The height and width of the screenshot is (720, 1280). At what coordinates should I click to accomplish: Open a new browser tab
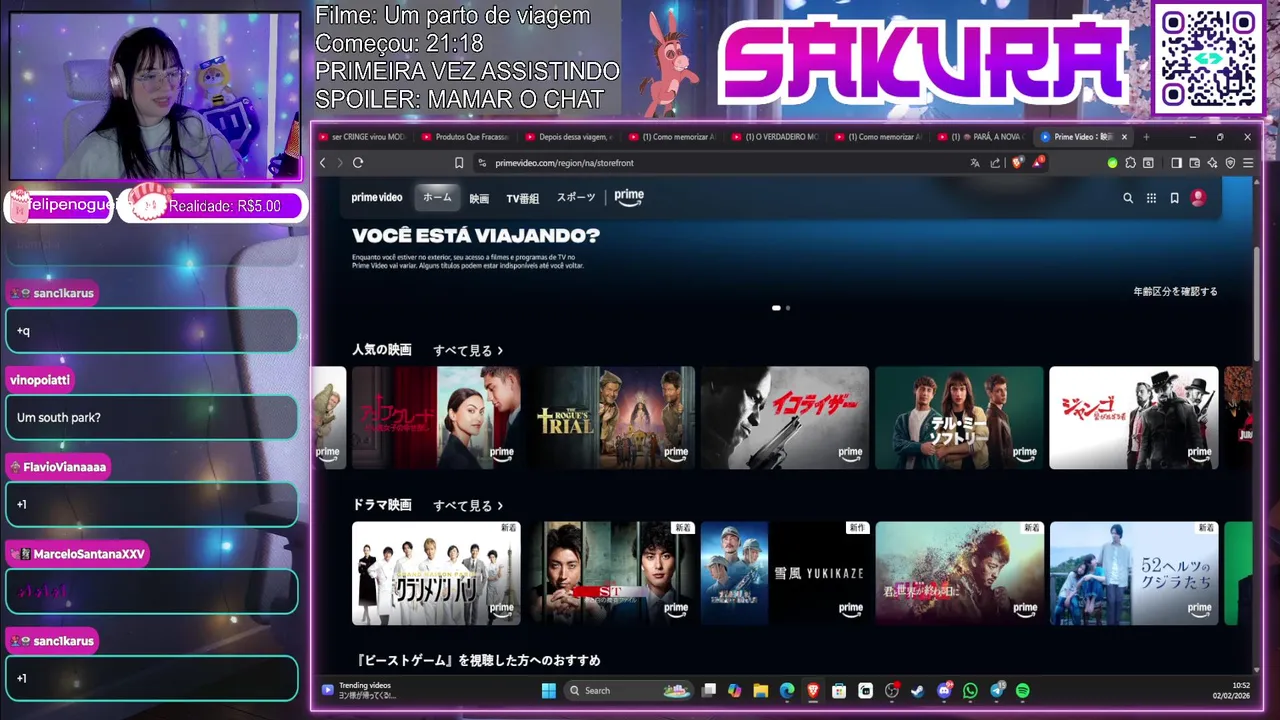[1146, 137]
